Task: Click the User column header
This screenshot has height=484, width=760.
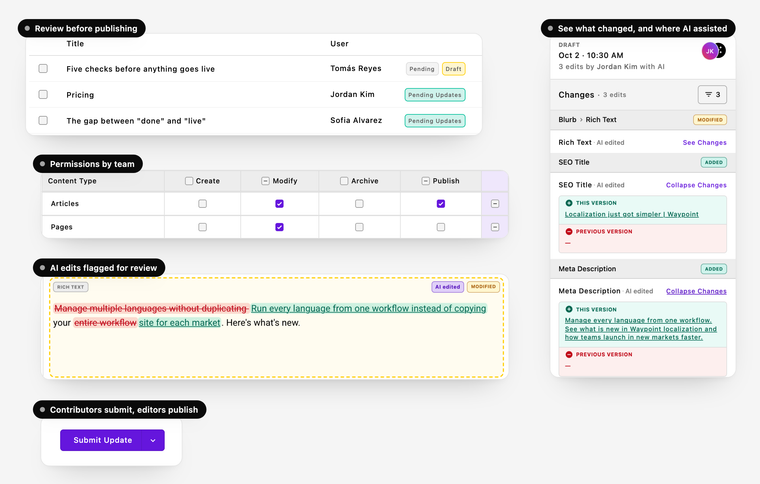Action: [339, 44]
